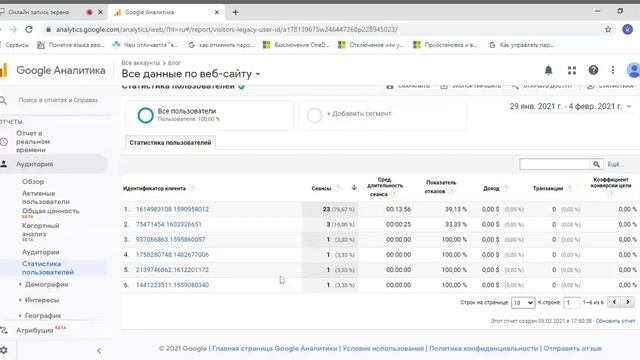The width and height of the screenshot is (640, 360).
Task: Open Условия использования link in footer
Action: (x=383, y=349)
